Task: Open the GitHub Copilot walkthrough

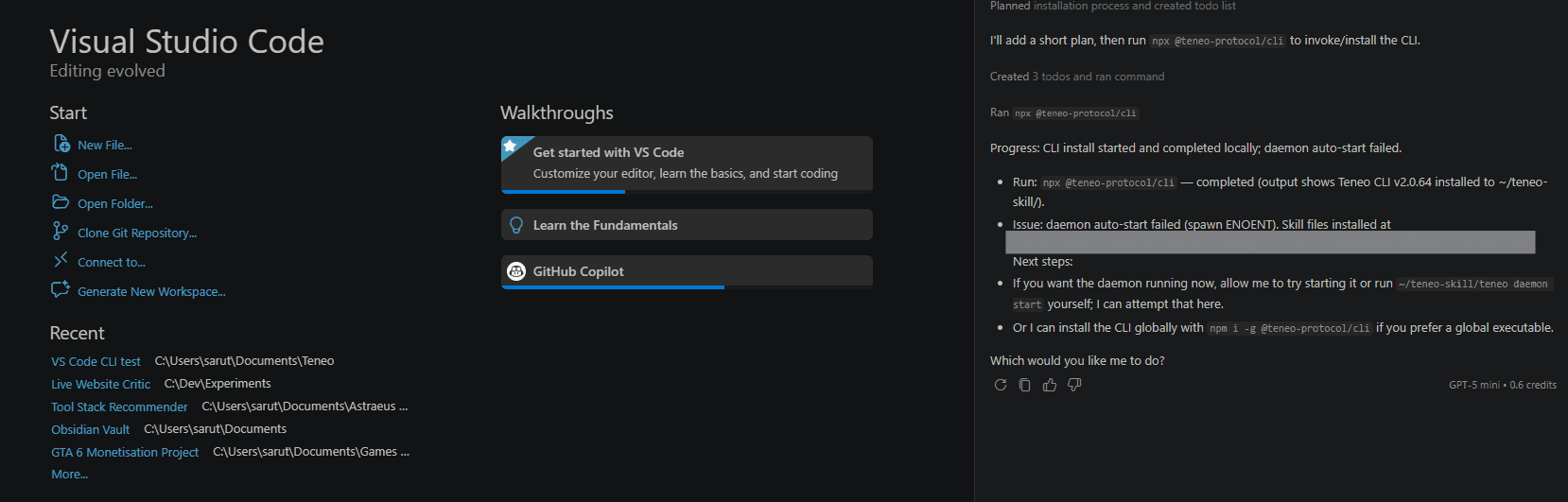Action: [x=687, y=271]
